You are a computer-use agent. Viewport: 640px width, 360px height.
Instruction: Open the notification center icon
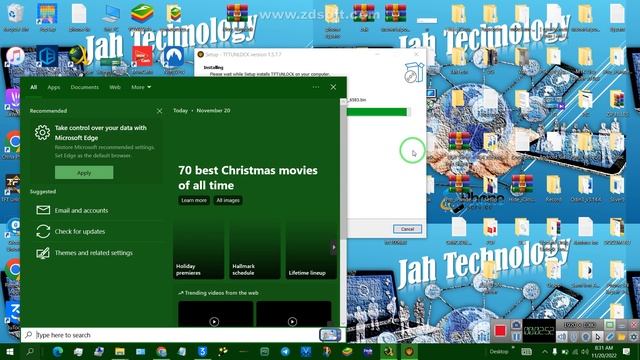coord(627,351)
